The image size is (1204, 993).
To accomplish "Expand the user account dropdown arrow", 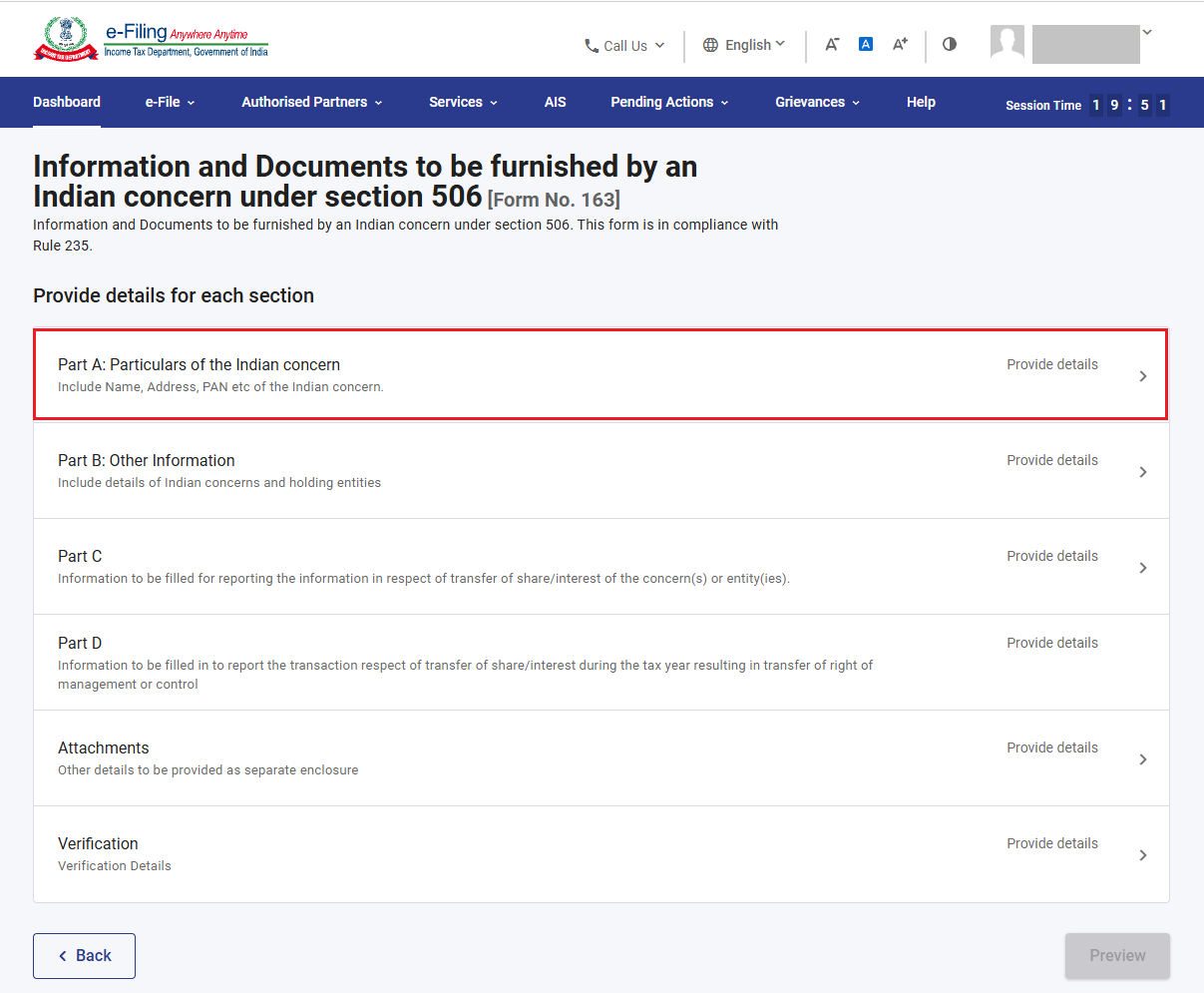I will (1147, 32).
